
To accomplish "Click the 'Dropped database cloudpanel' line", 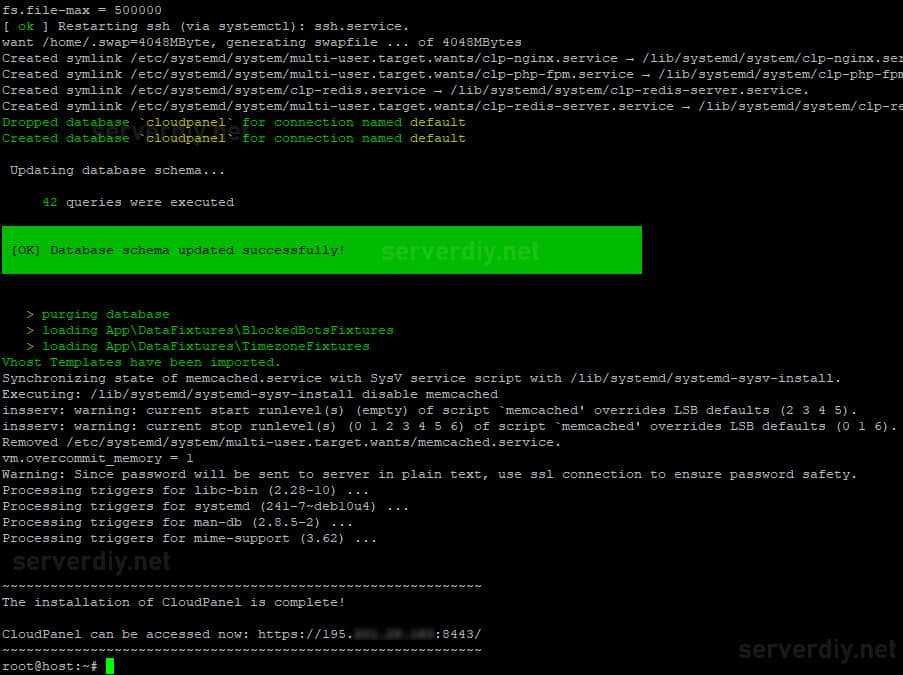I will 234,122.
